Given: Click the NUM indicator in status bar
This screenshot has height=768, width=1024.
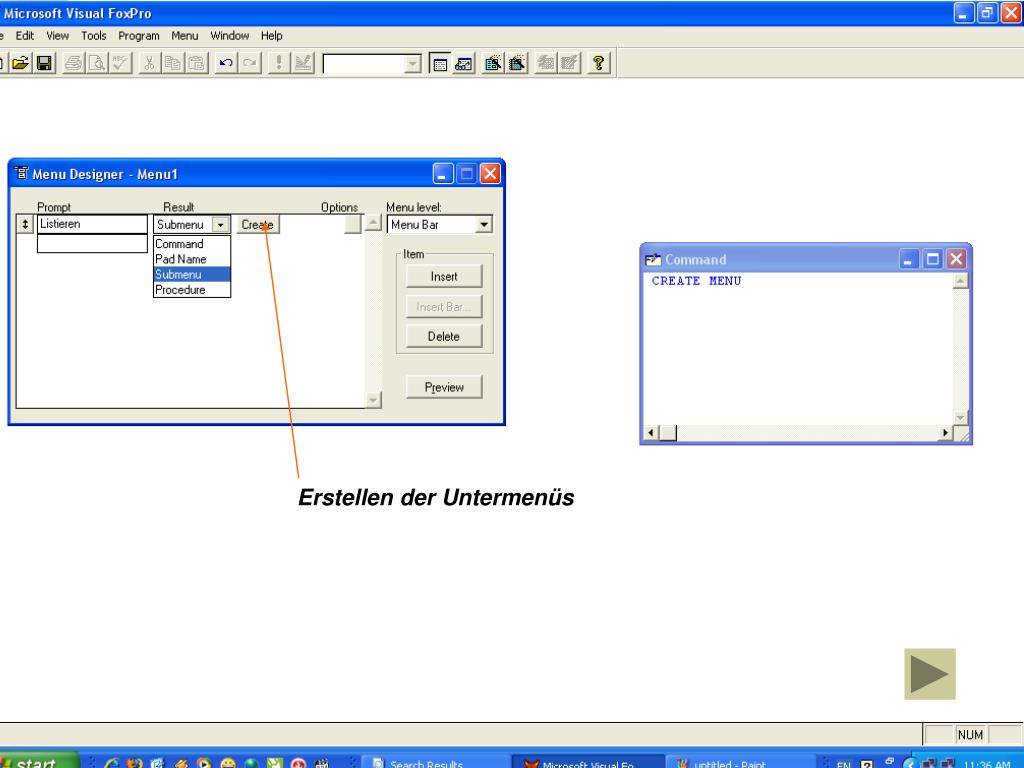Looking at the screenshot, I should tap(970, 735).
